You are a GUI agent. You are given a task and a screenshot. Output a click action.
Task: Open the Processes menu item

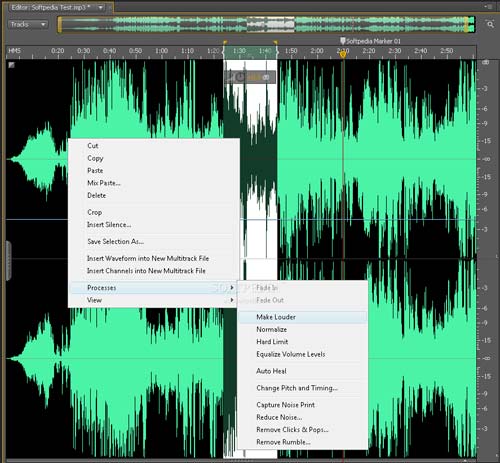[153, 287]
